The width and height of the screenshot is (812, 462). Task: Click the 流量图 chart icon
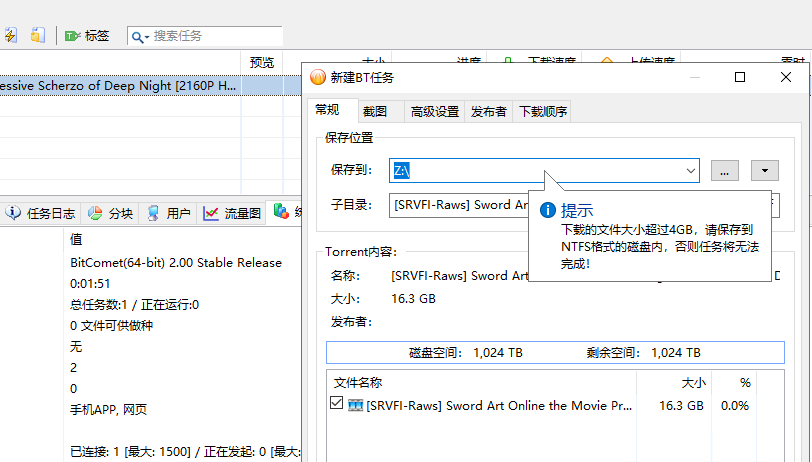pyautogui.click(x=211, y=213)
